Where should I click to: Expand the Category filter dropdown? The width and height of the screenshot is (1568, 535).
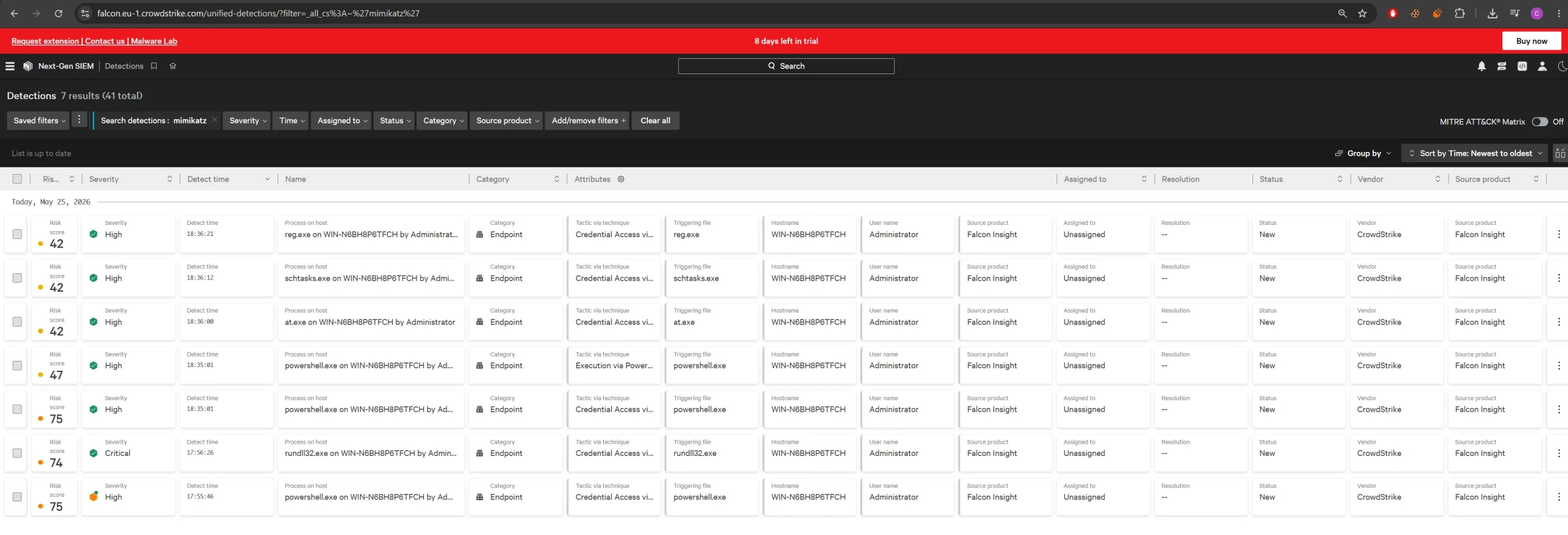point(442,120)
